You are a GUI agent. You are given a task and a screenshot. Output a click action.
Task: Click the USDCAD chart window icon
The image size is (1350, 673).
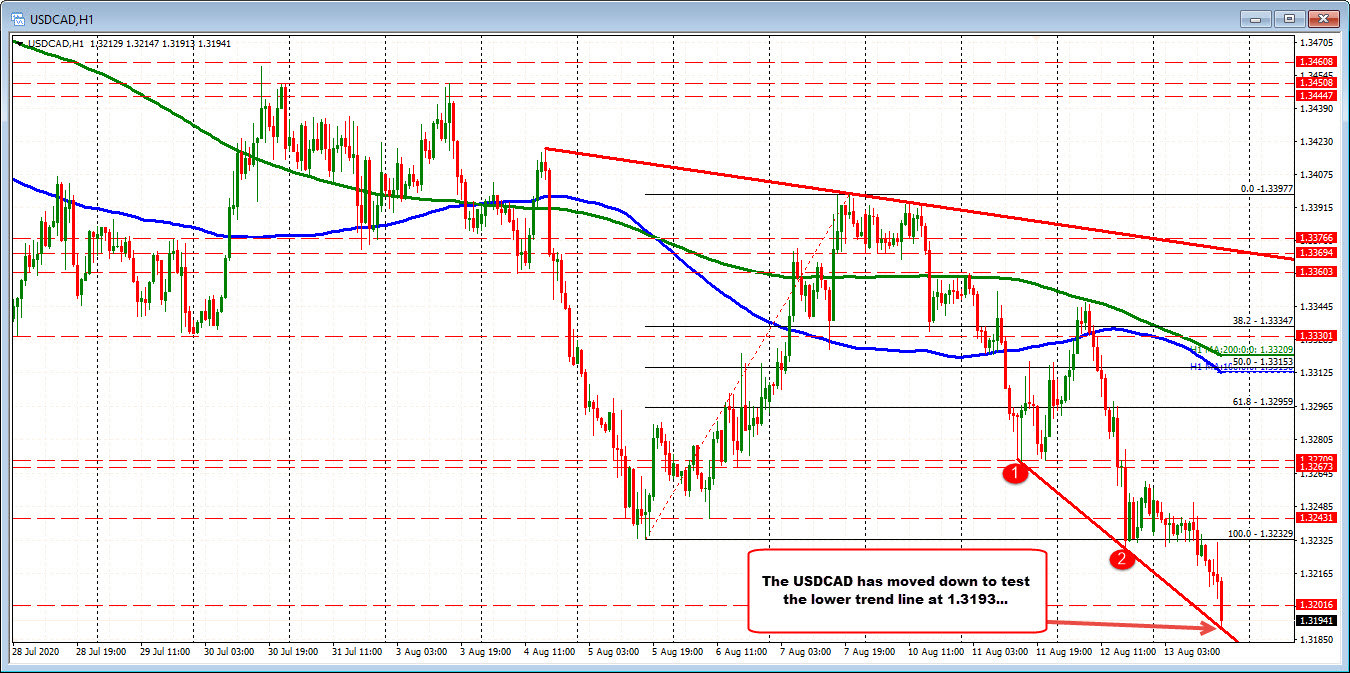point(20,17)
